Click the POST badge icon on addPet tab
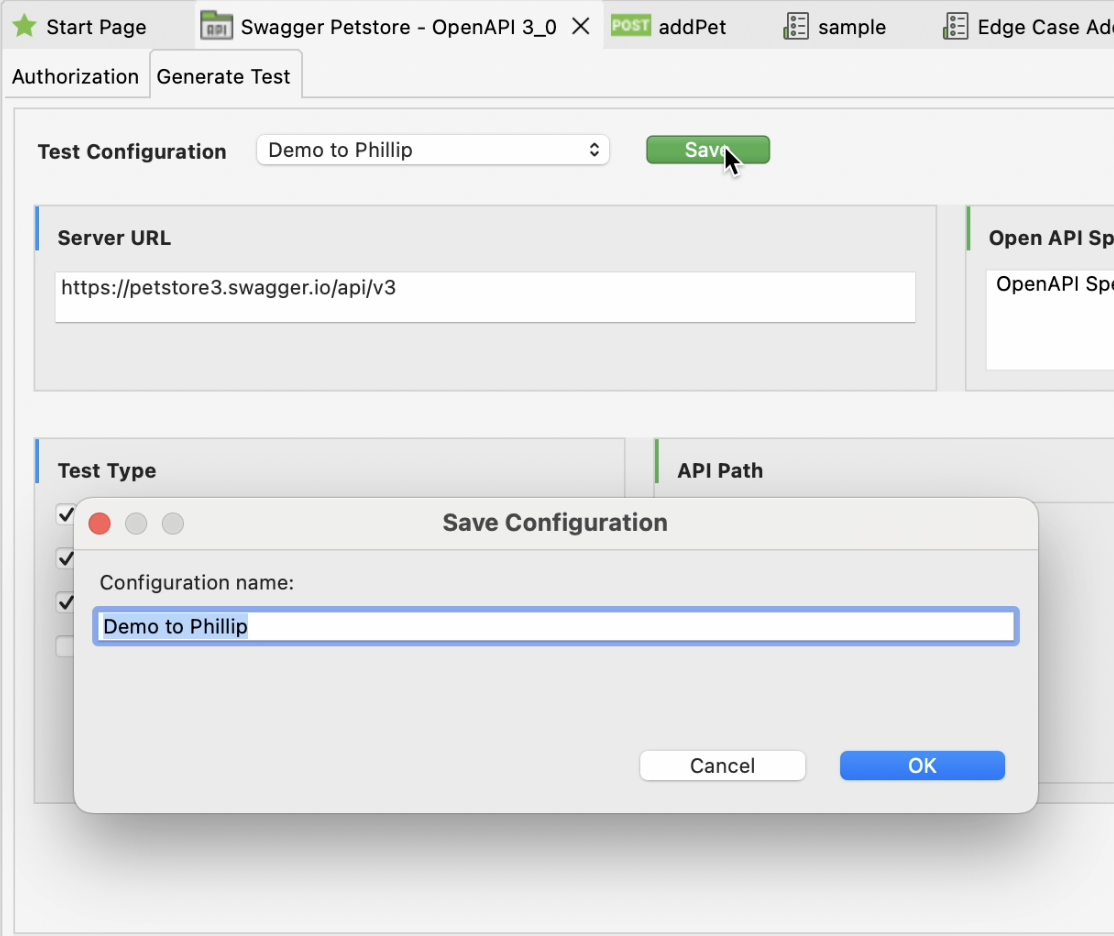This screenshot has width=1114, height=936. [x=631, y=27]
